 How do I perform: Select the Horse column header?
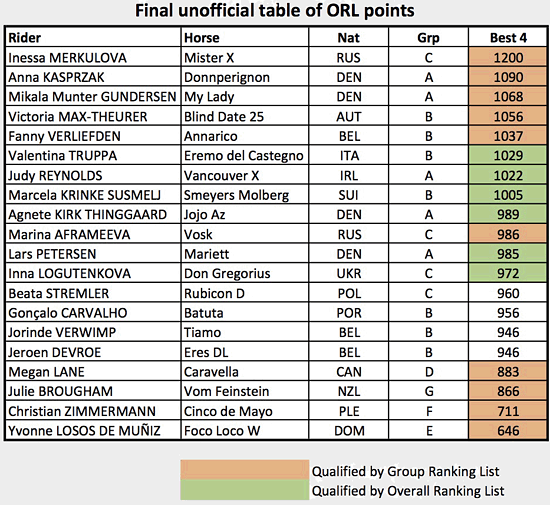click(244, 37)
